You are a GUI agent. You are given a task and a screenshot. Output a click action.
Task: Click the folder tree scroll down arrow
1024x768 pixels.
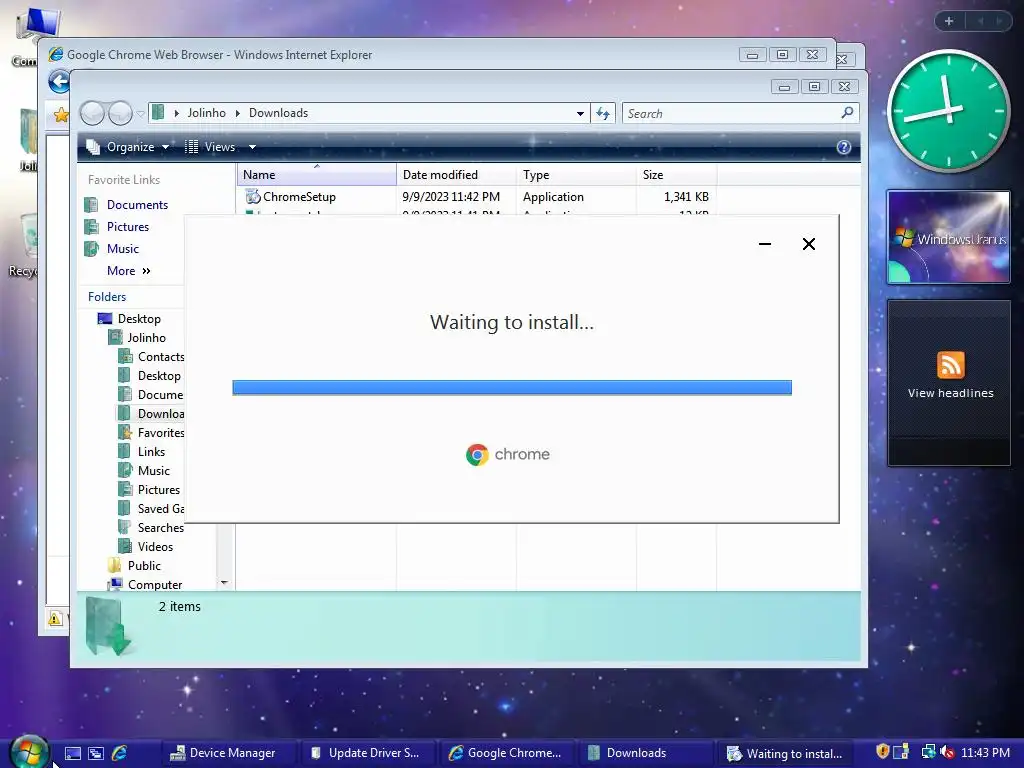[x=224, y=582]
